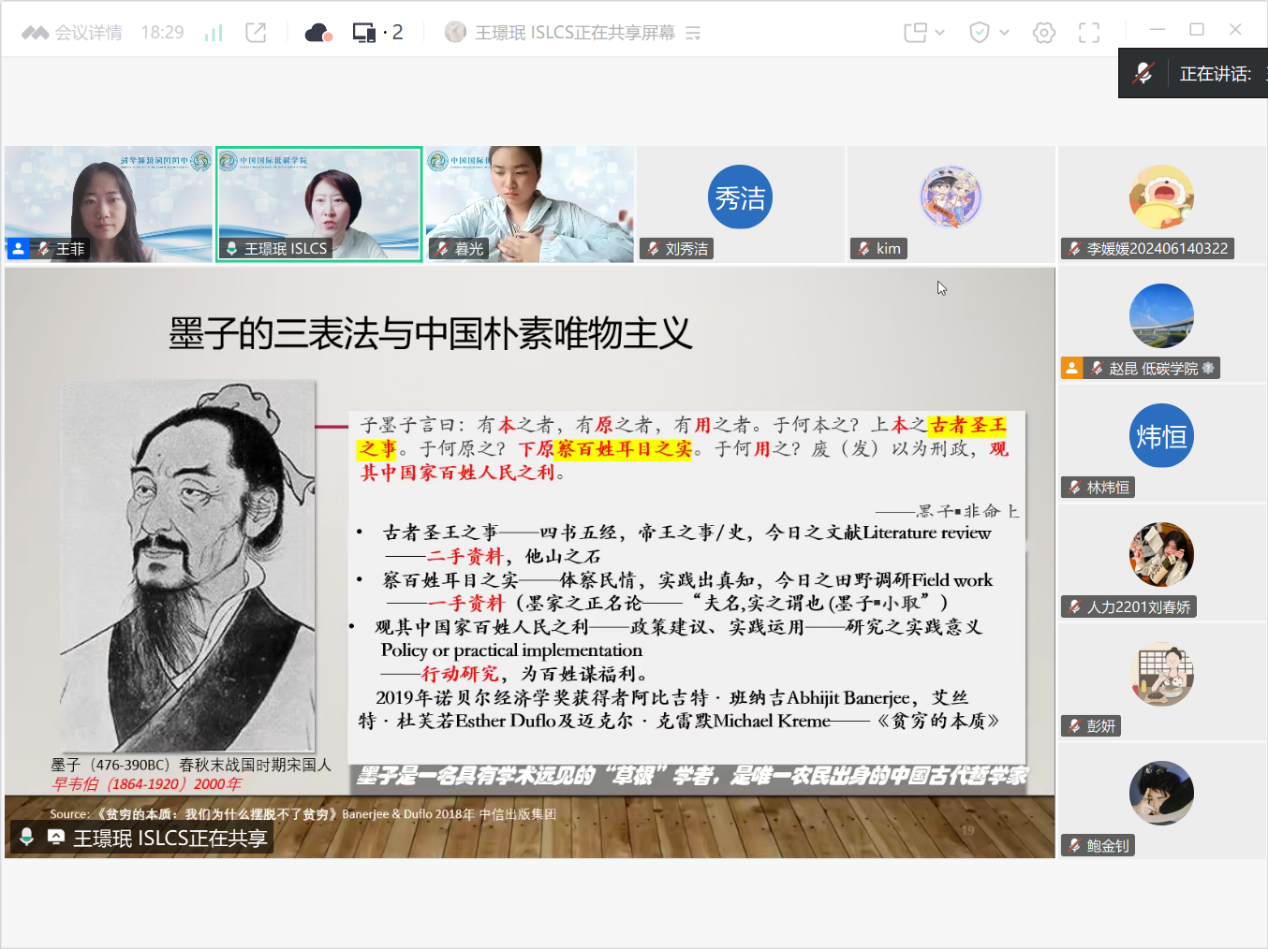The width and height of the screenshot is (1268, 949).
Task: Click 鲍金钊 participant avatar
Action: coord(1161,793)
